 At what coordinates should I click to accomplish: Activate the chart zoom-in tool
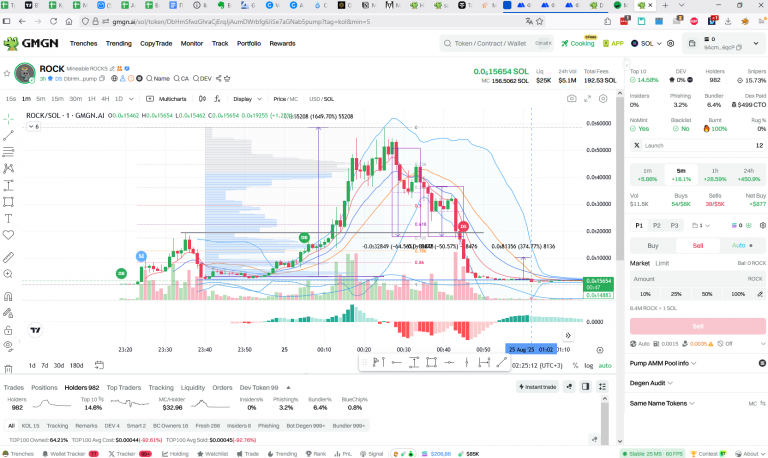click(8, 274)
